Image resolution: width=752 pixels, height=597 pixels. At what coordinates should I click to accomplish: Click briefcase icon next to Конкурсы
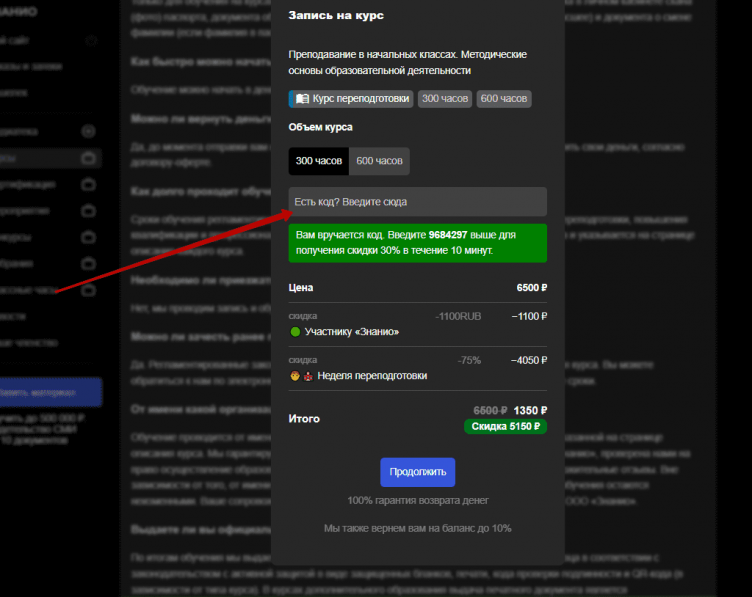pyautogui.click(x=89, y=237)
